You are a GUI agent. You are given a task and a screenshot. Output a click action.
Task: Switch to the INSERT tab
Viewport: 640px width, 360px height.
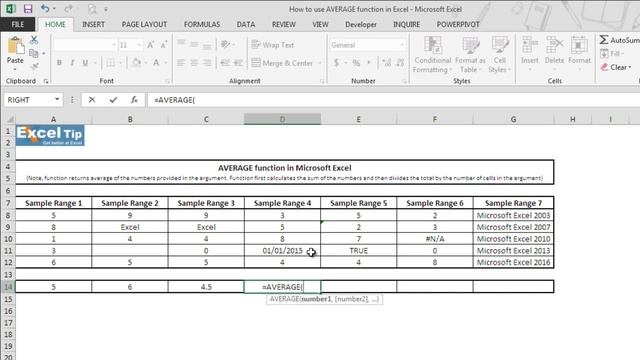click(93, 24)
